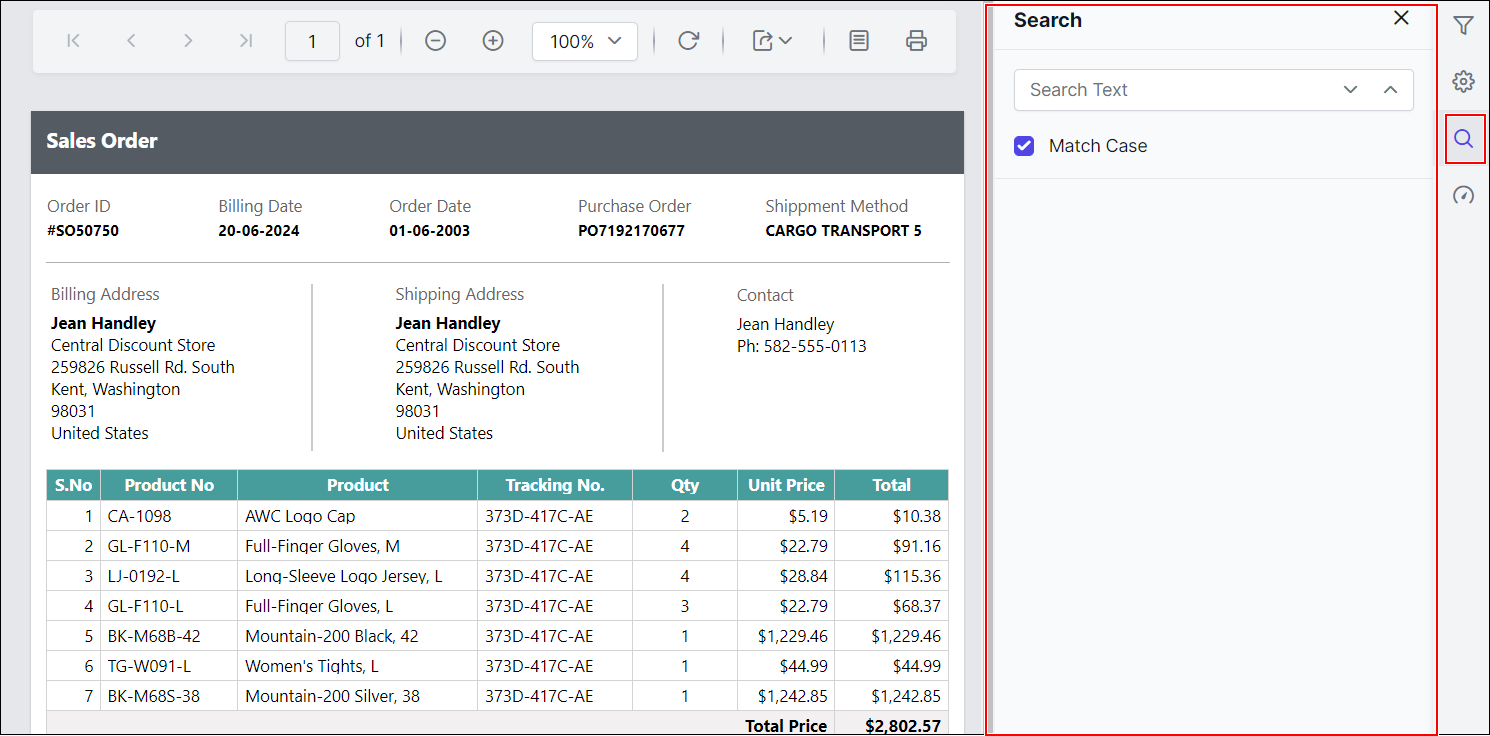
Task: Go to the last page of the report
Action: pos(246,41)
